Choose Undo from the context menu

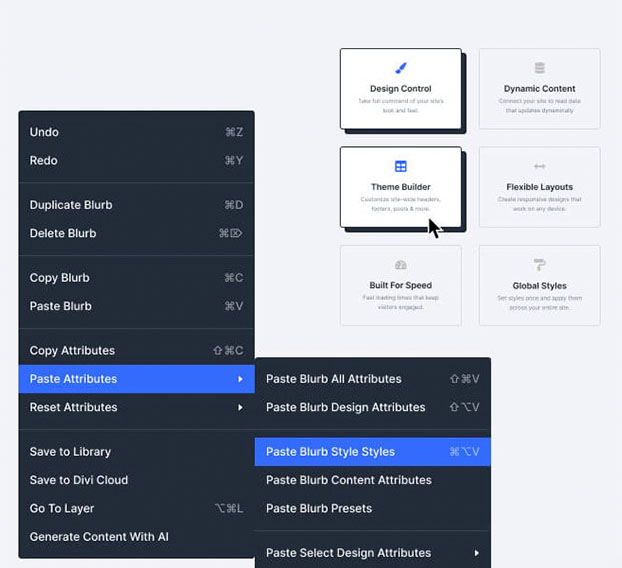pyautogui.click(x=45, y=132)
